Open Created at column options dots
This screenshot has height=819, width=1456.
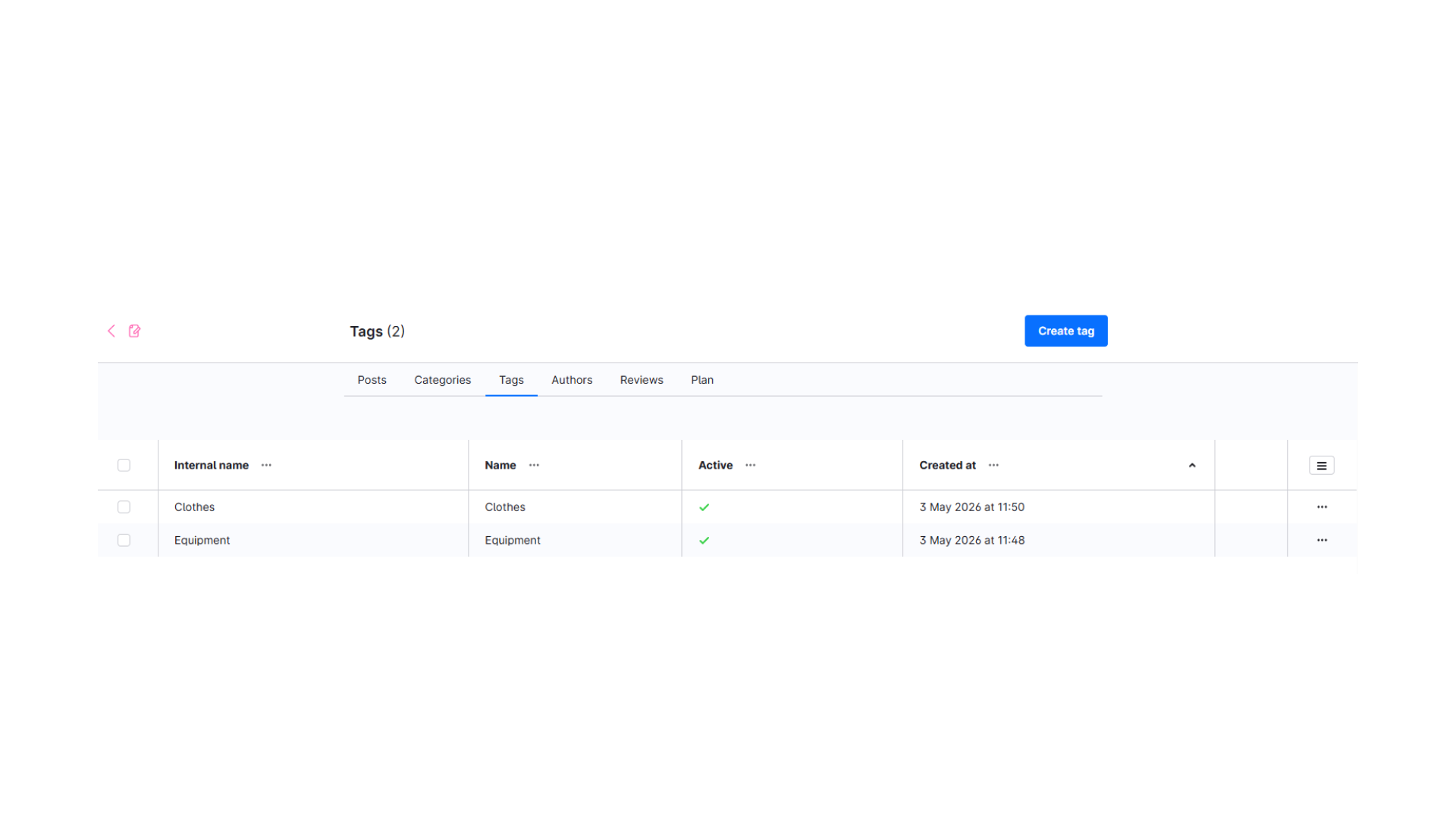(993, 465)
